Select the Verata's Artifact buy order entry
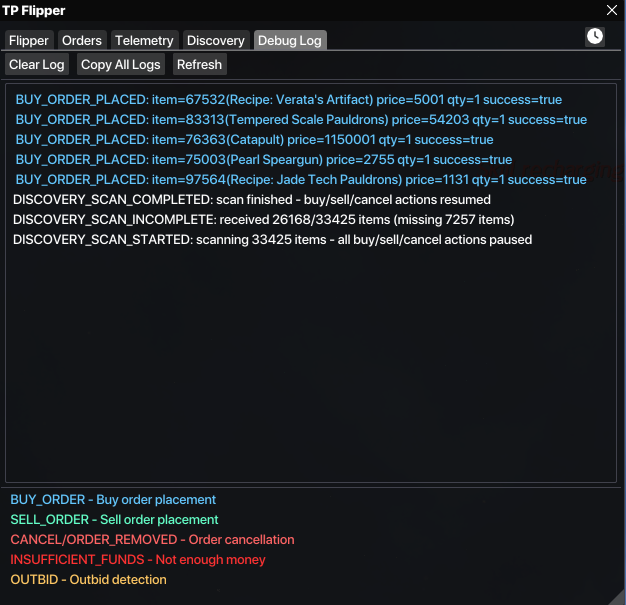 tap(288, 100)
